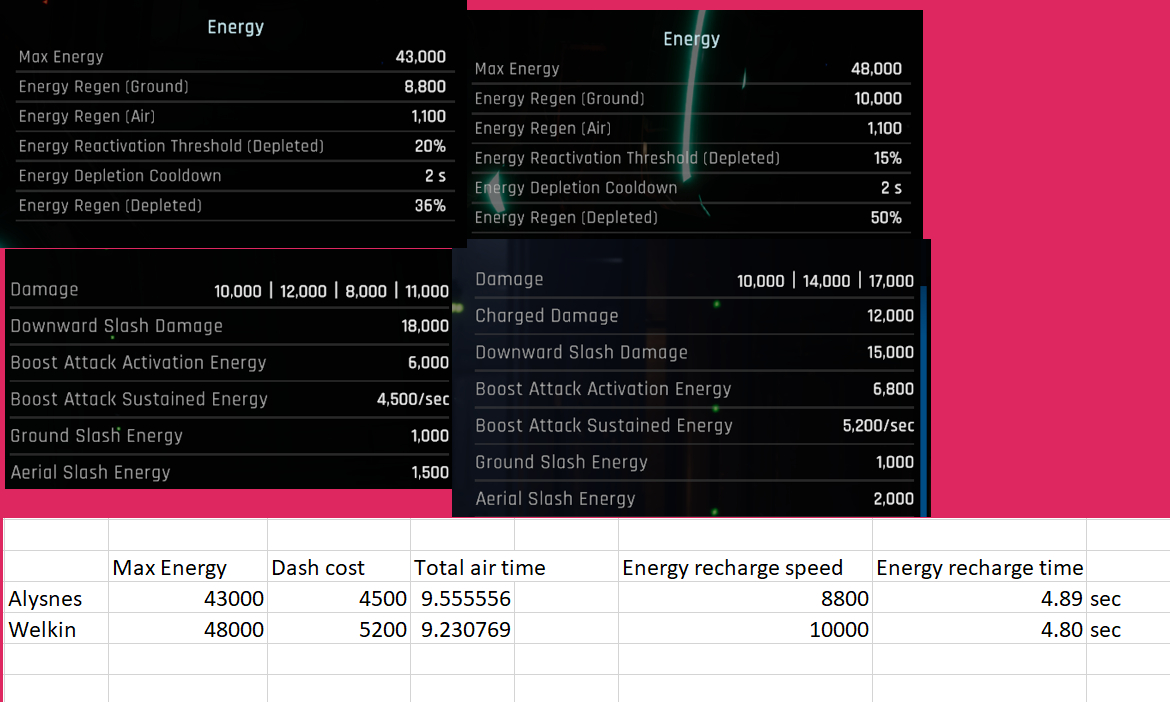Select the 20% Energy Reactivation Threshold value
Screen dimensions: 1170x702
coord(430,146)
